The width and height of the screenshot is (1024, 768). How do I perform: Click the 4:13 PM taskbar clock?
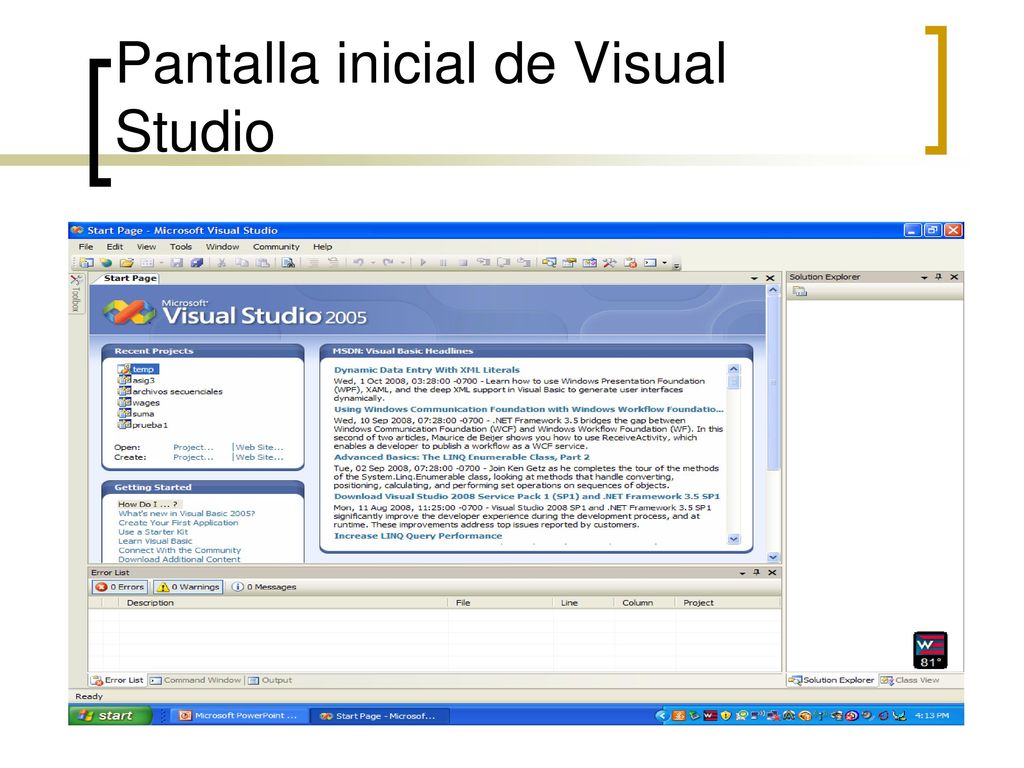[x=932, y=716]
